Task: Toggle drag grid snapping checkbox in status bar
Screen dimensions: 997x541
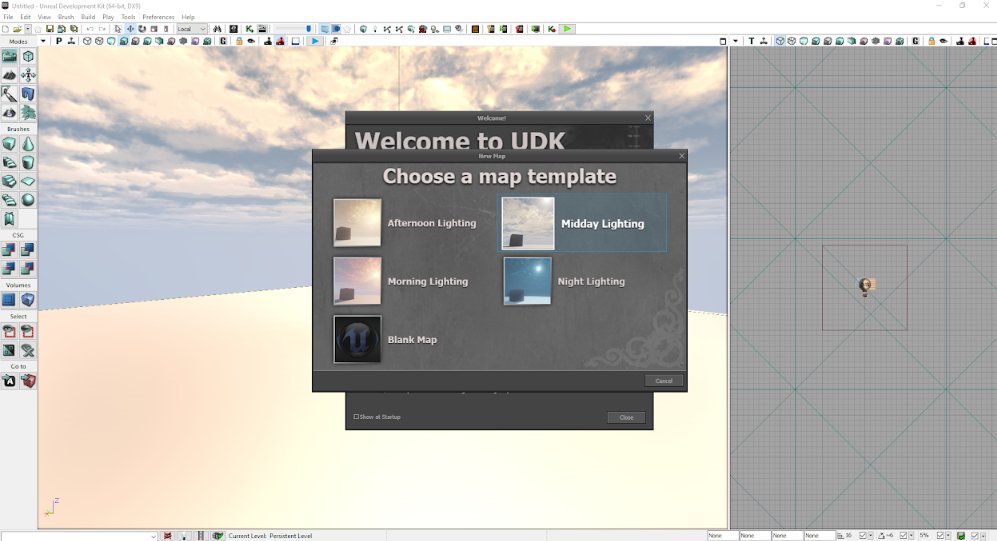Action: [x=863, y=536]
